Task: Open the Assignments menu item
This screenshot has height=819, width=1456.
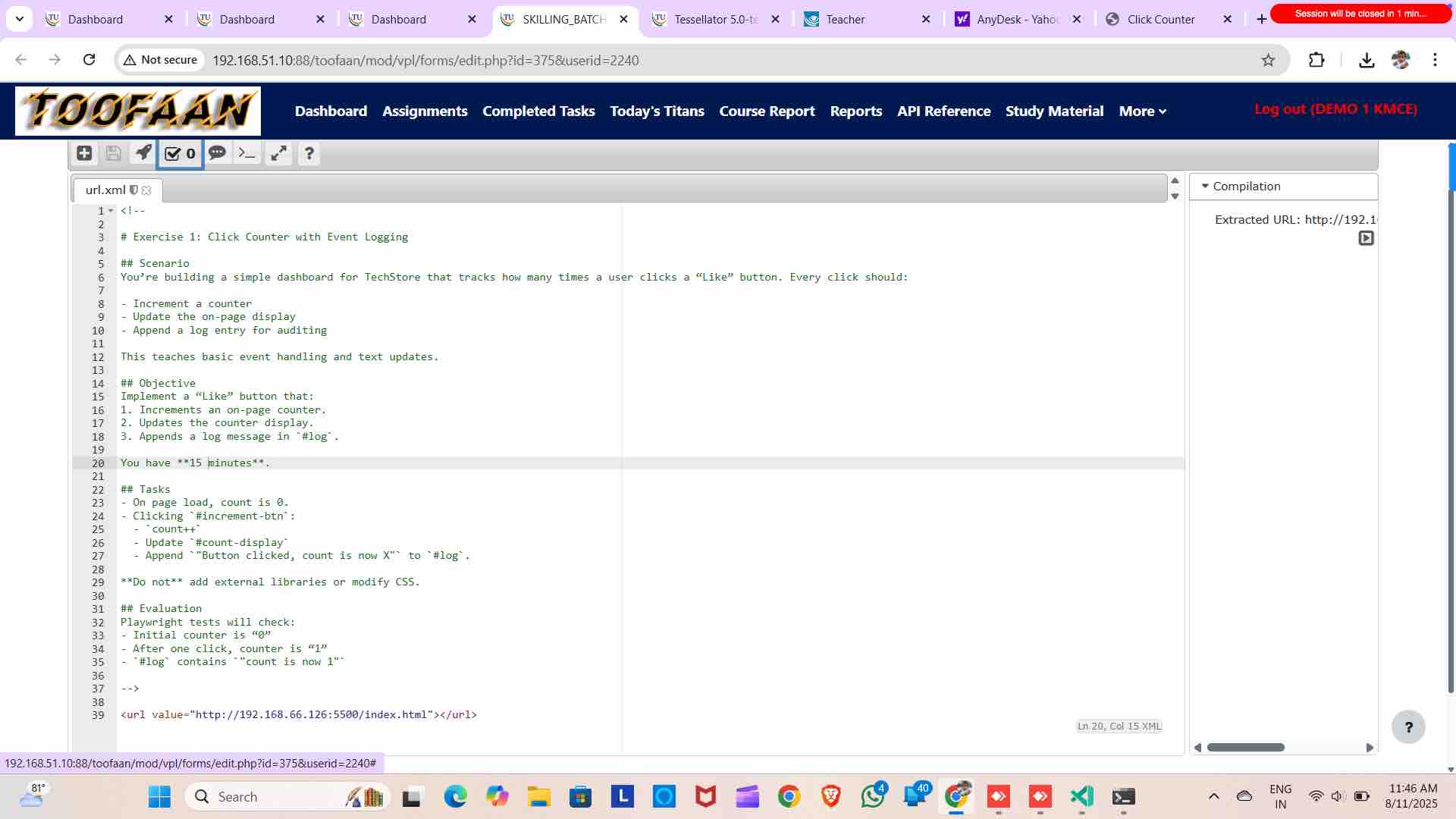Action: coord(425,111)
